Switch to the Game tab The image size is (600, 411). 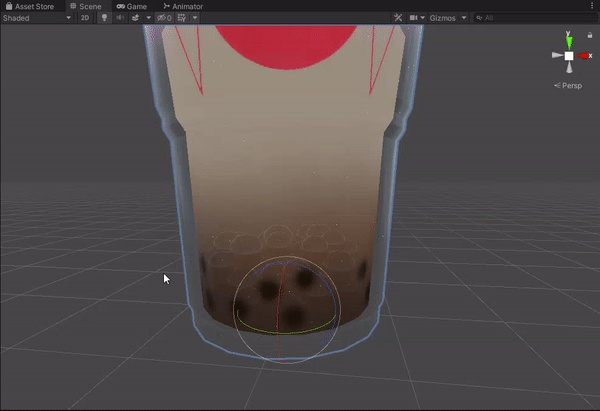tap(132, 6)
